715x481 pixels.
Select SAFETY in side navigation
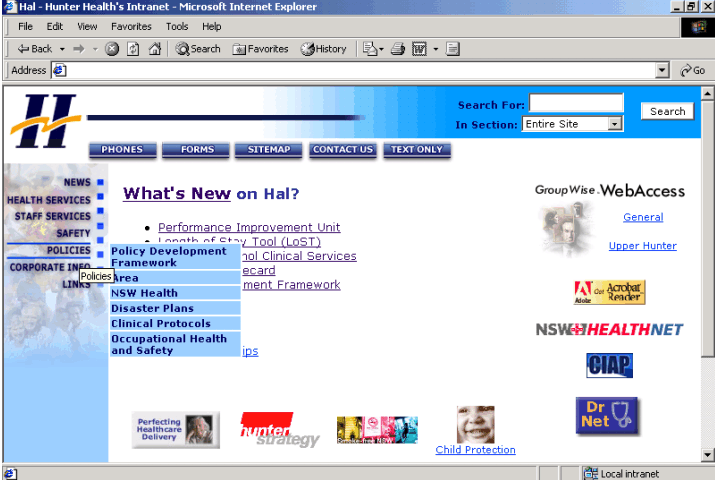pyautogui.click(x=73, y=233)
